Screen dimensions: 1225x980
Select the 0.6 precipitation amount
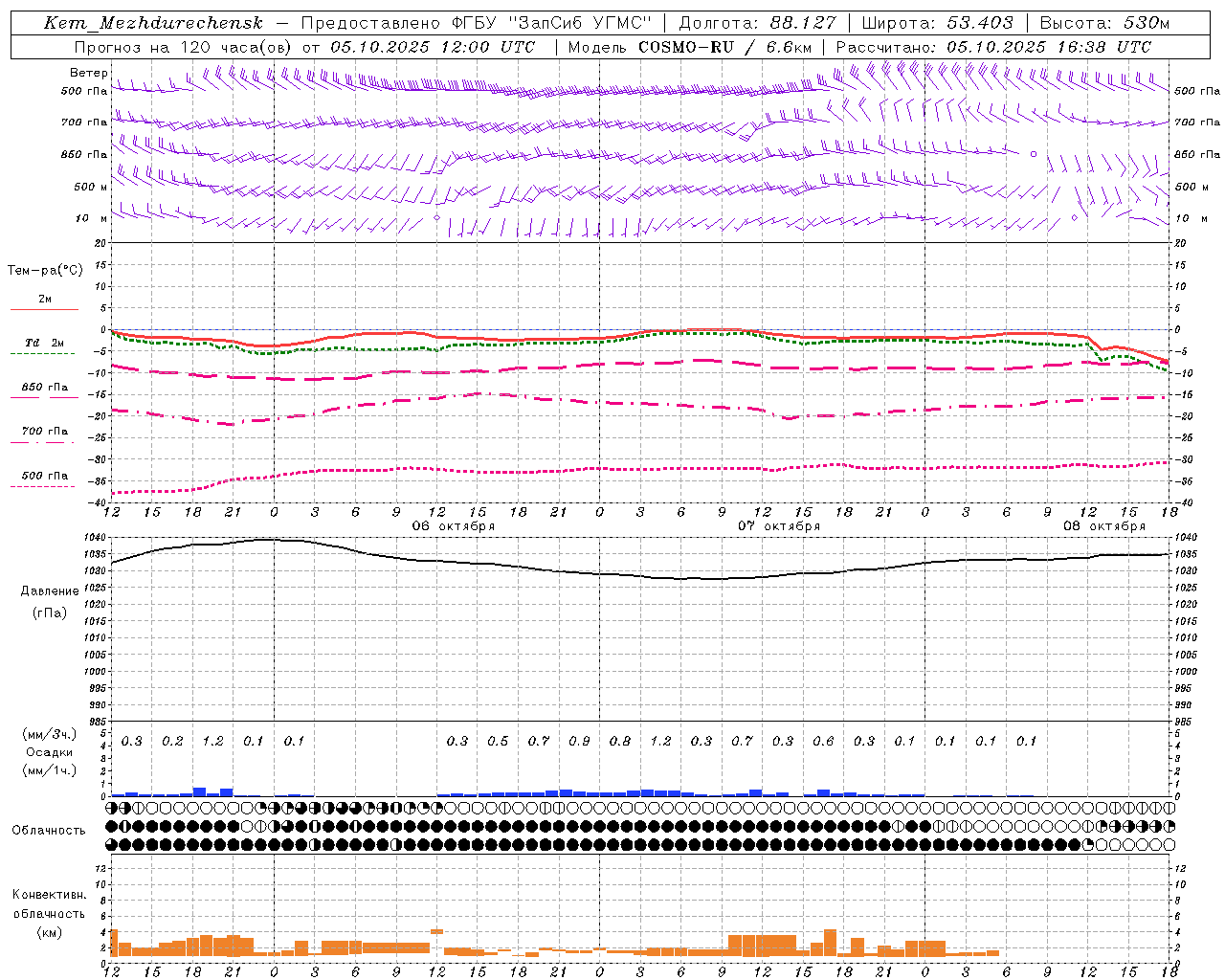pos(823,741)
